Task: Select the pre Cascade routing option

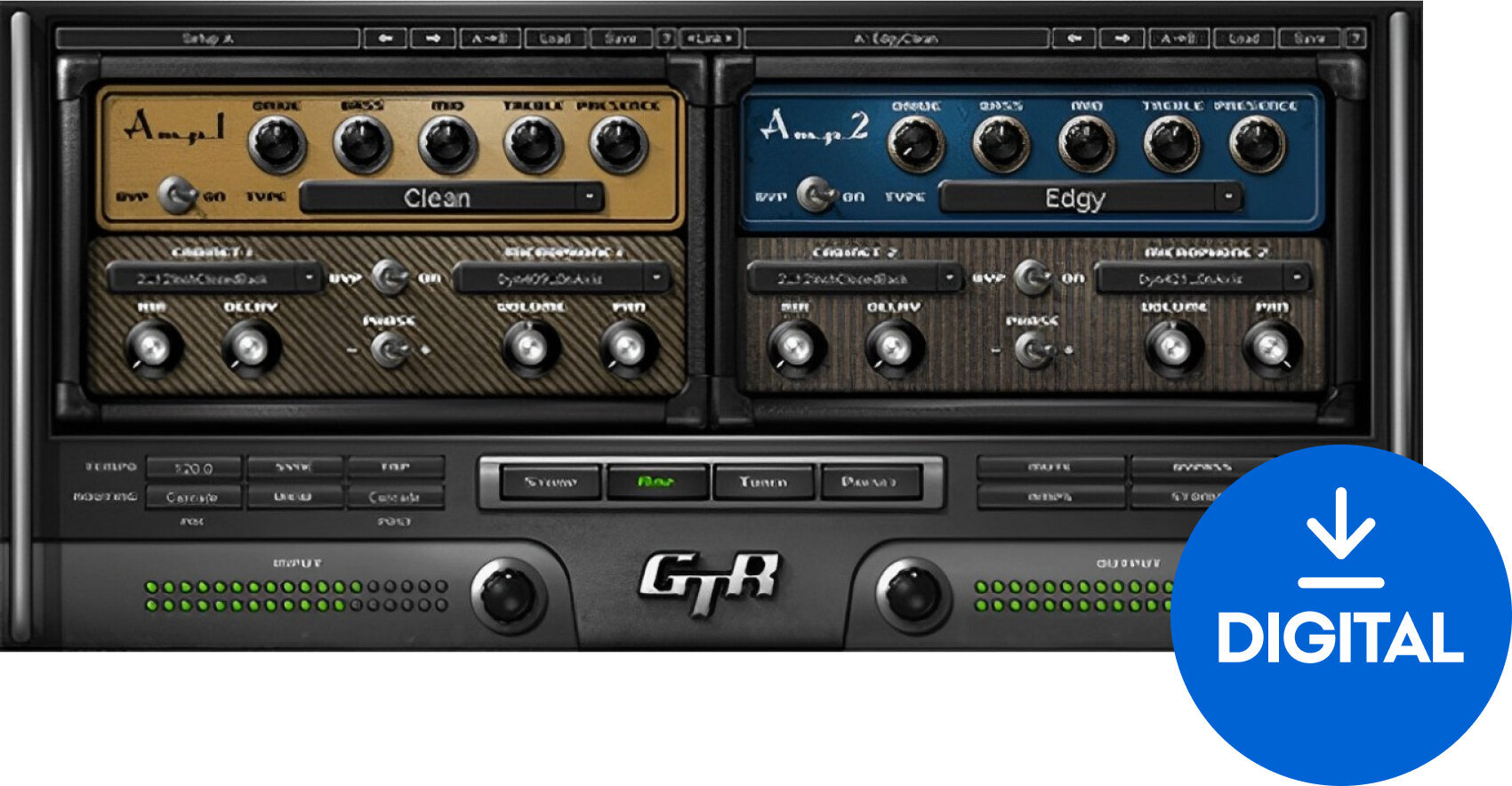Action: tap(193, 497)
